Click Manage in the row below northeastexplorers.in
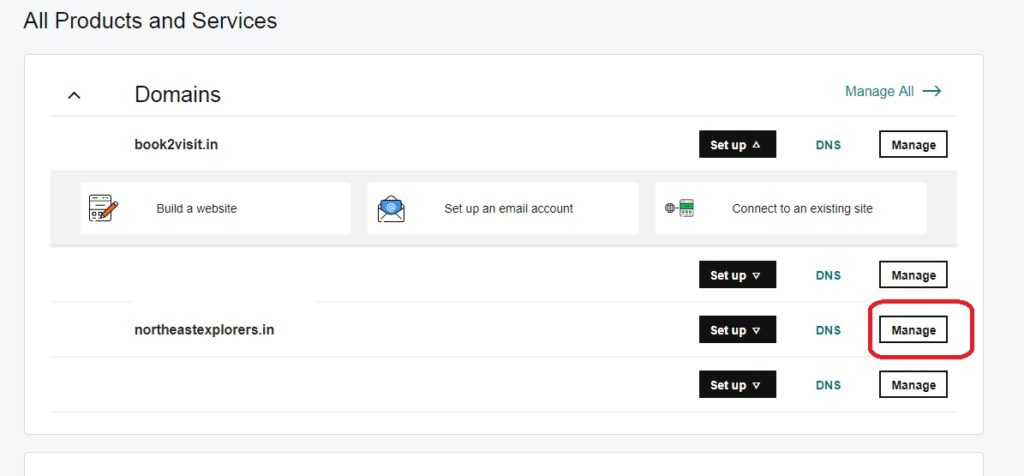 tap(913, 385)
